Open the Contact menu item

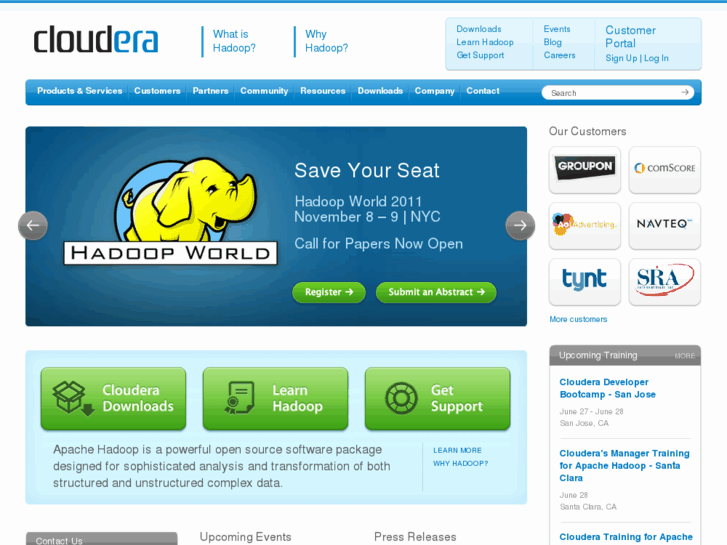click(x=483, y=91)
